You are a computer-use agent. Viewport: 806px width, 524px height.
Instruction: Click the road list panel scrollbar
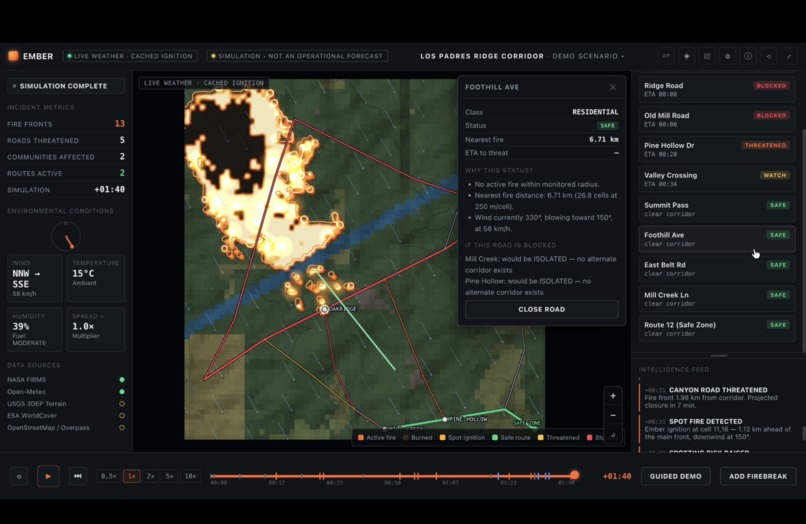(x=803, y=241)
